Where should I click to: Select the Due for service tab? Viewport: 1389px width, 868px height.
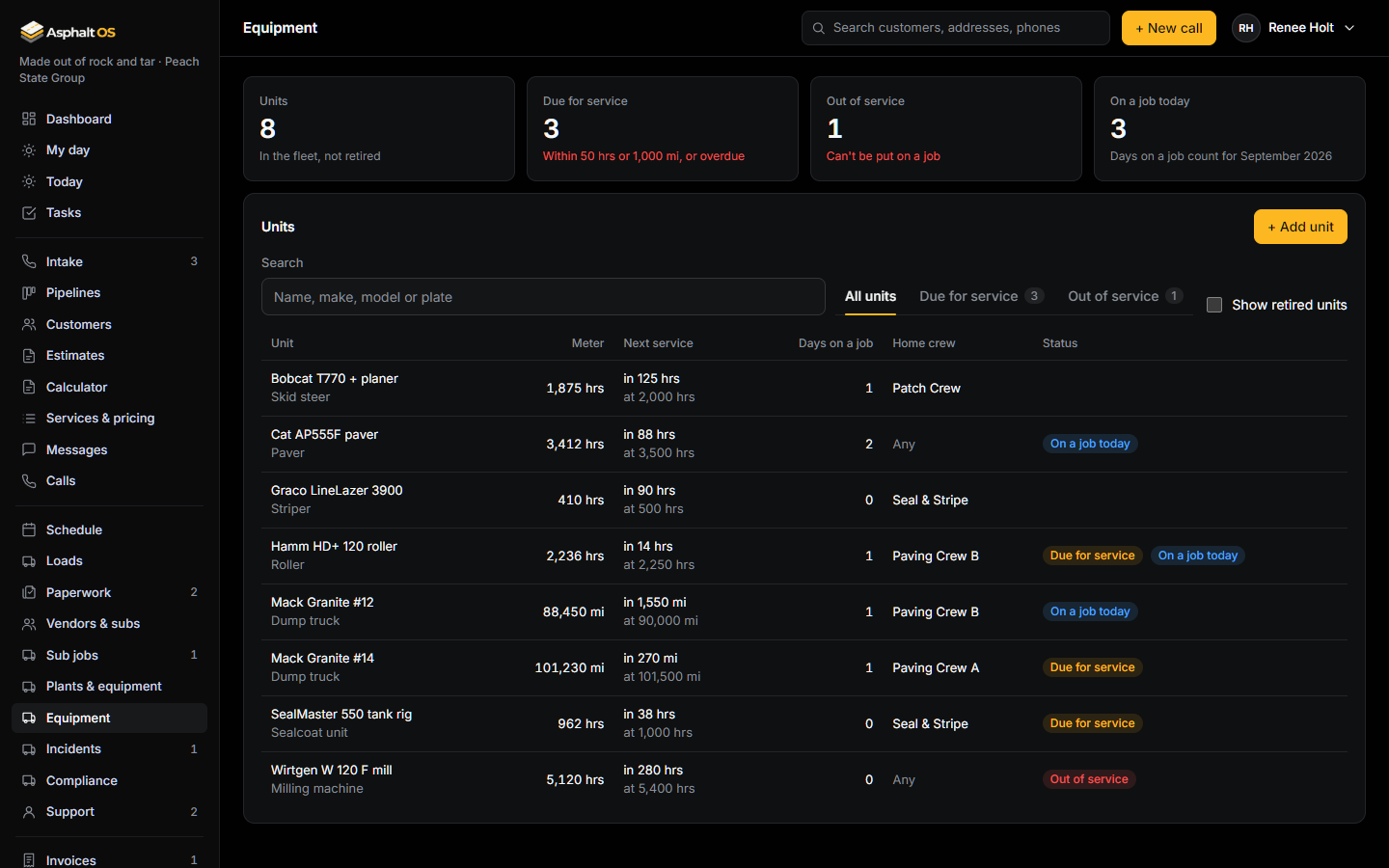[981, 297]
